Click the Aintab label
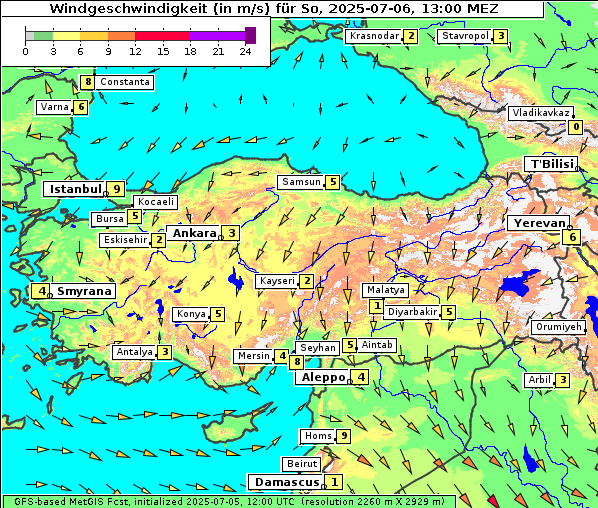 (377, 345)
